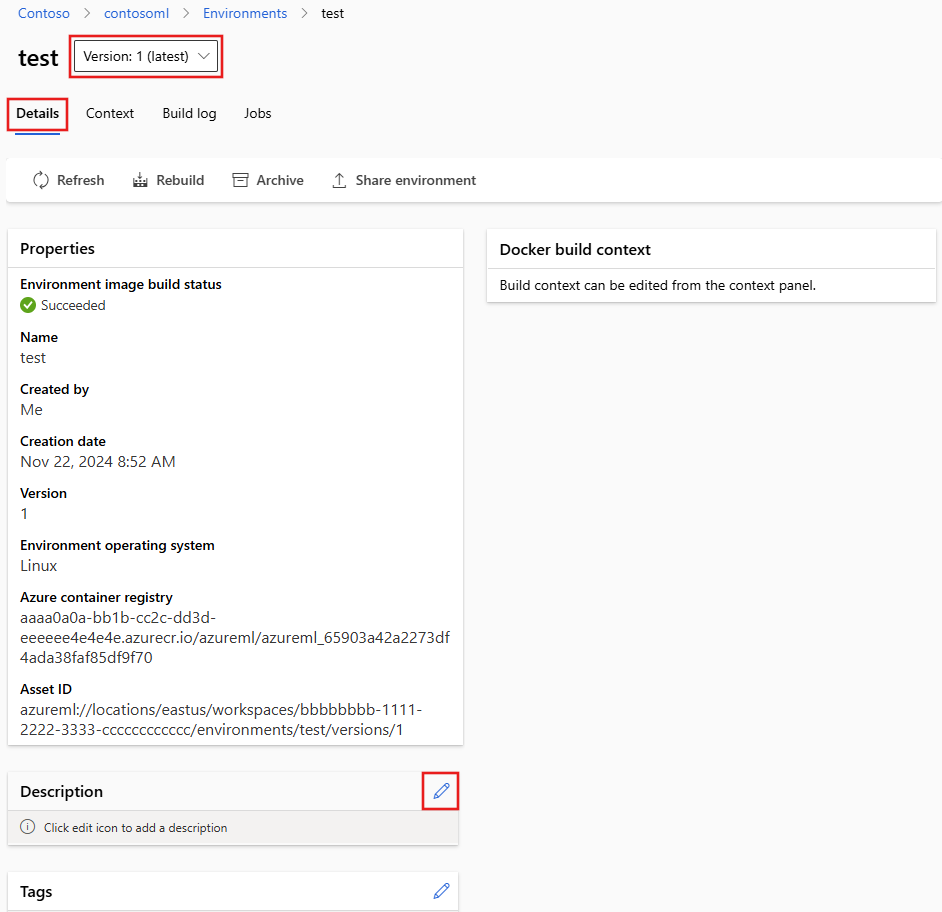Open the Version: 1 (latest) dropdown
942x912 pixels.
coord(146,56)
